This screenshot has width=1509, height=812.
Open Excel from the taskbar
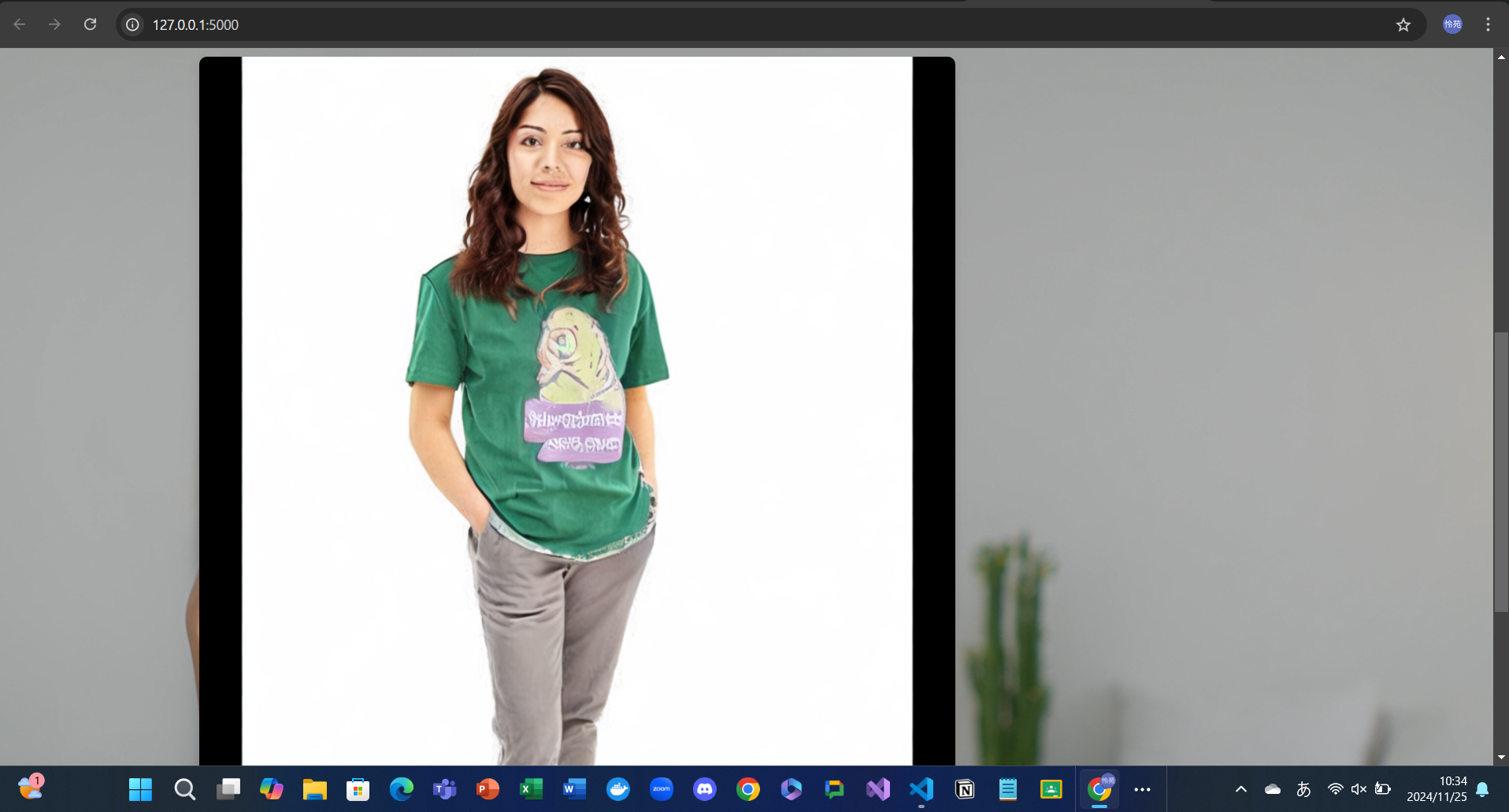532,789
